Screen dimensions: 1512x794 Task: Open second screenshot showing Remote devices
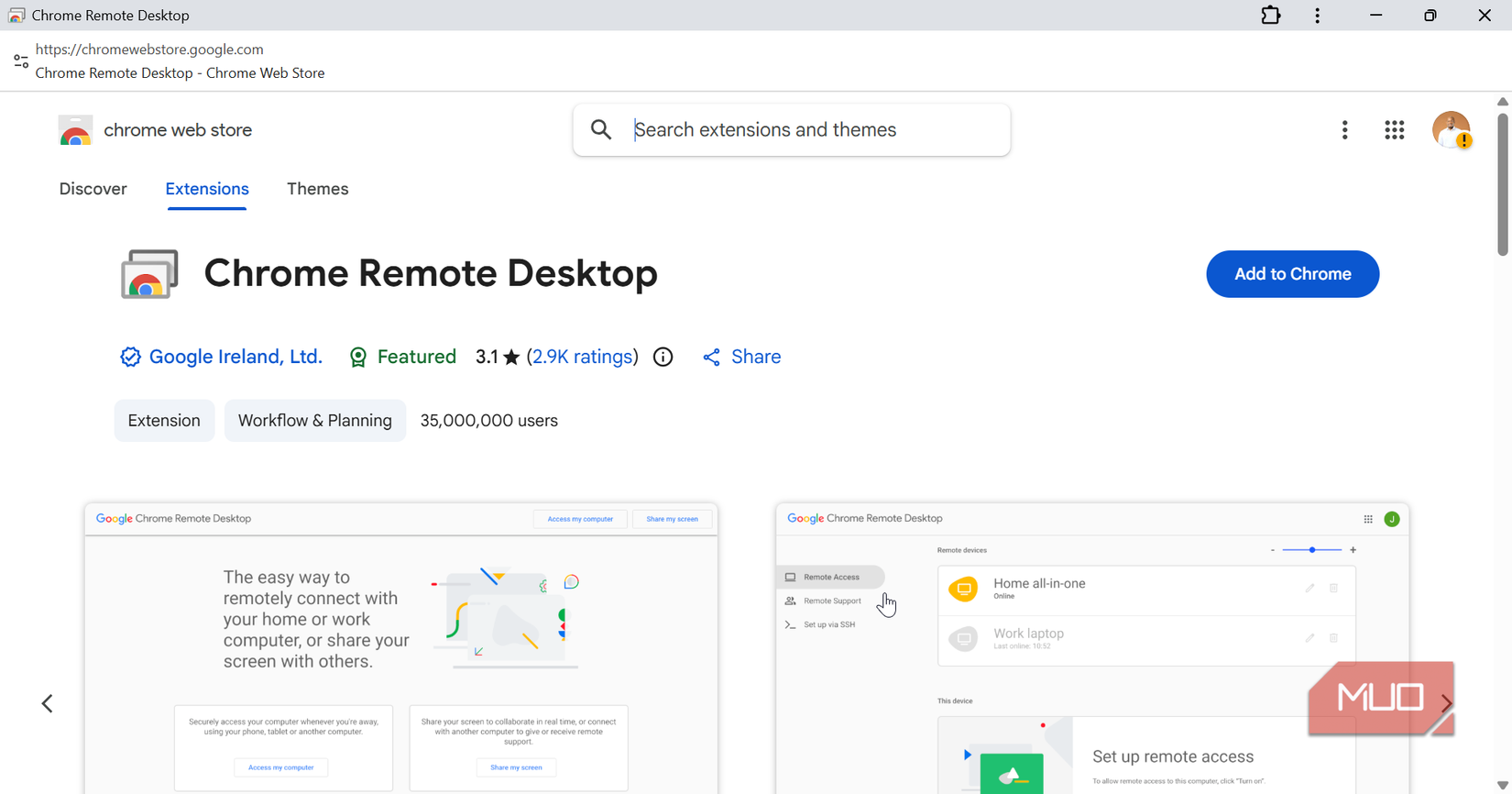click(1092, 648)
